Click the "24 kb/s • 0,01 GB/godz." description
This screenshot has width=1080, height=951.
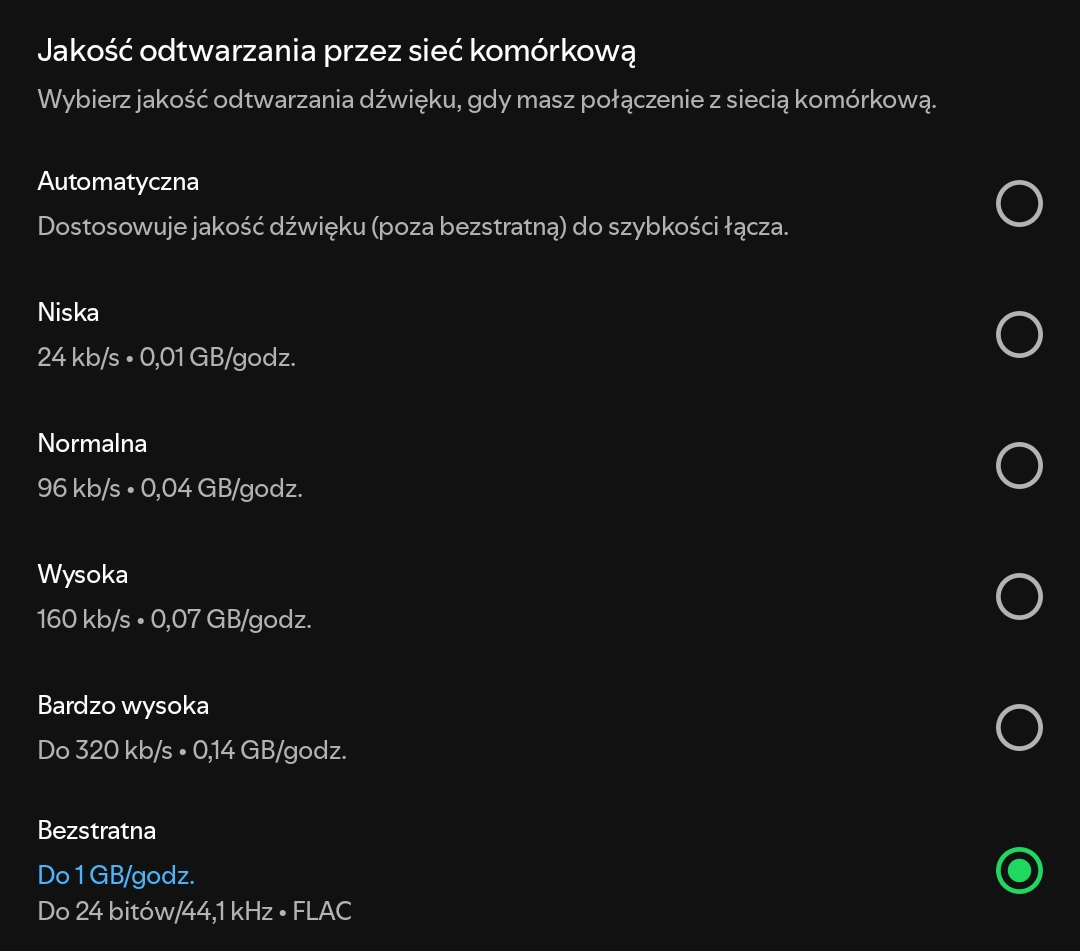coord(166,357)
